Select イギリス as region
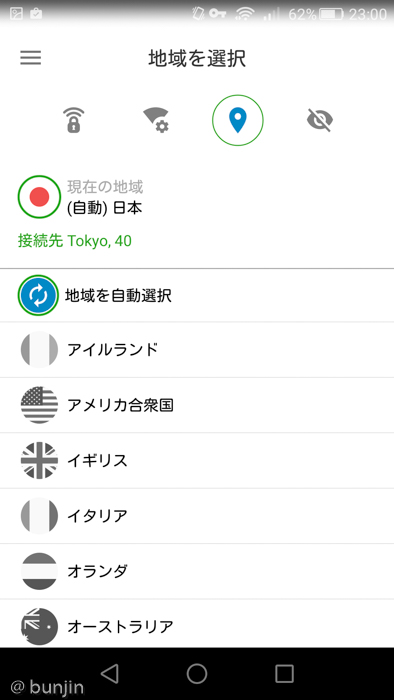The width and height of the screenshot is (394, 700). click(197, 460)
